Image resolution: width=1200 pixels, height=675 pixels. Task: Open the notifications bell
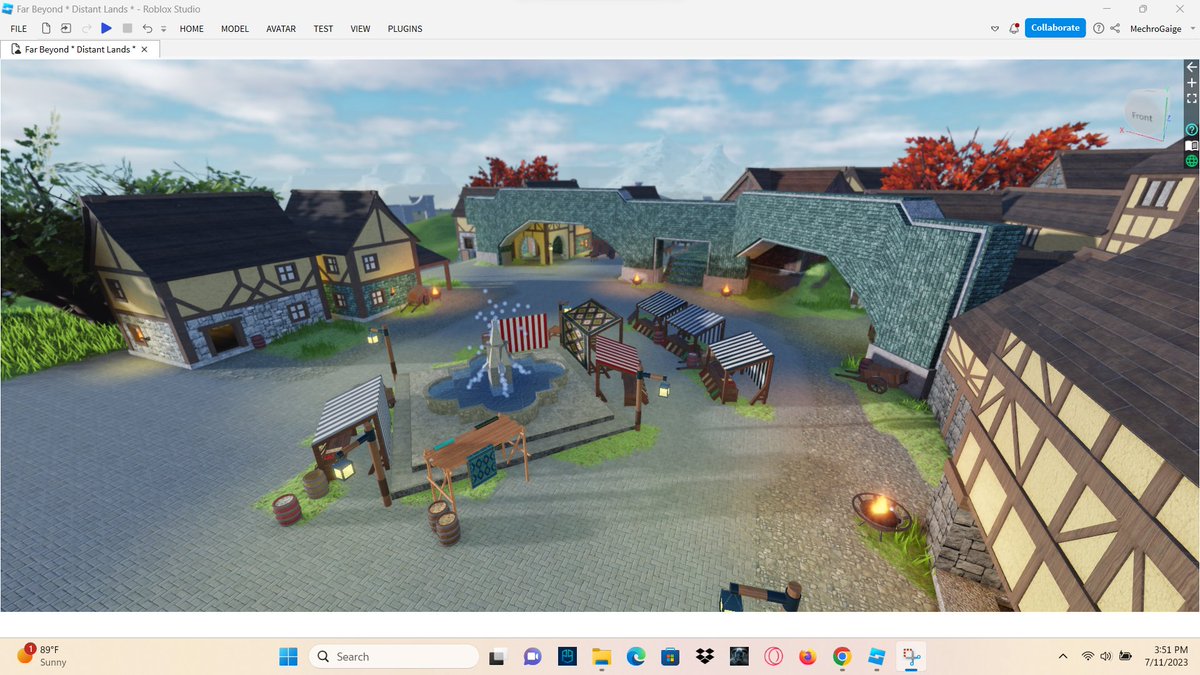point(1014,28)
